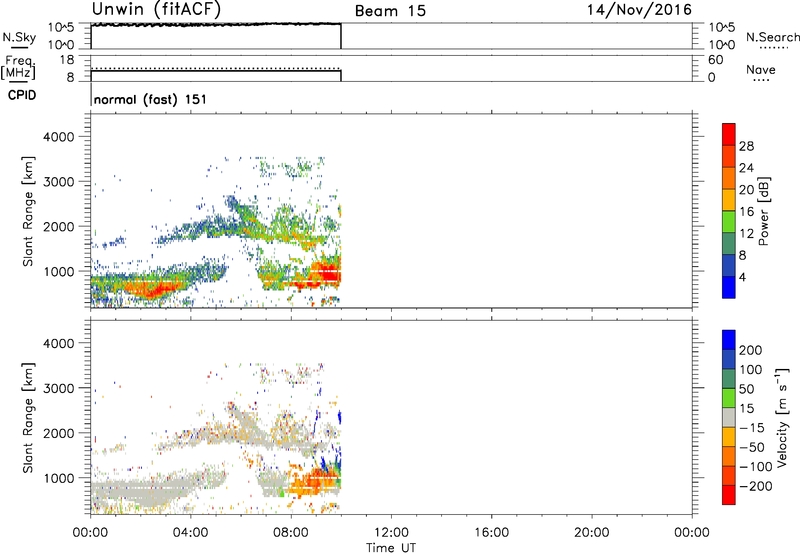This screenshot has height=554, width=800.
Task: Click the velocity panel 'Slant Range [km]' label
Action: click(28, 418)
